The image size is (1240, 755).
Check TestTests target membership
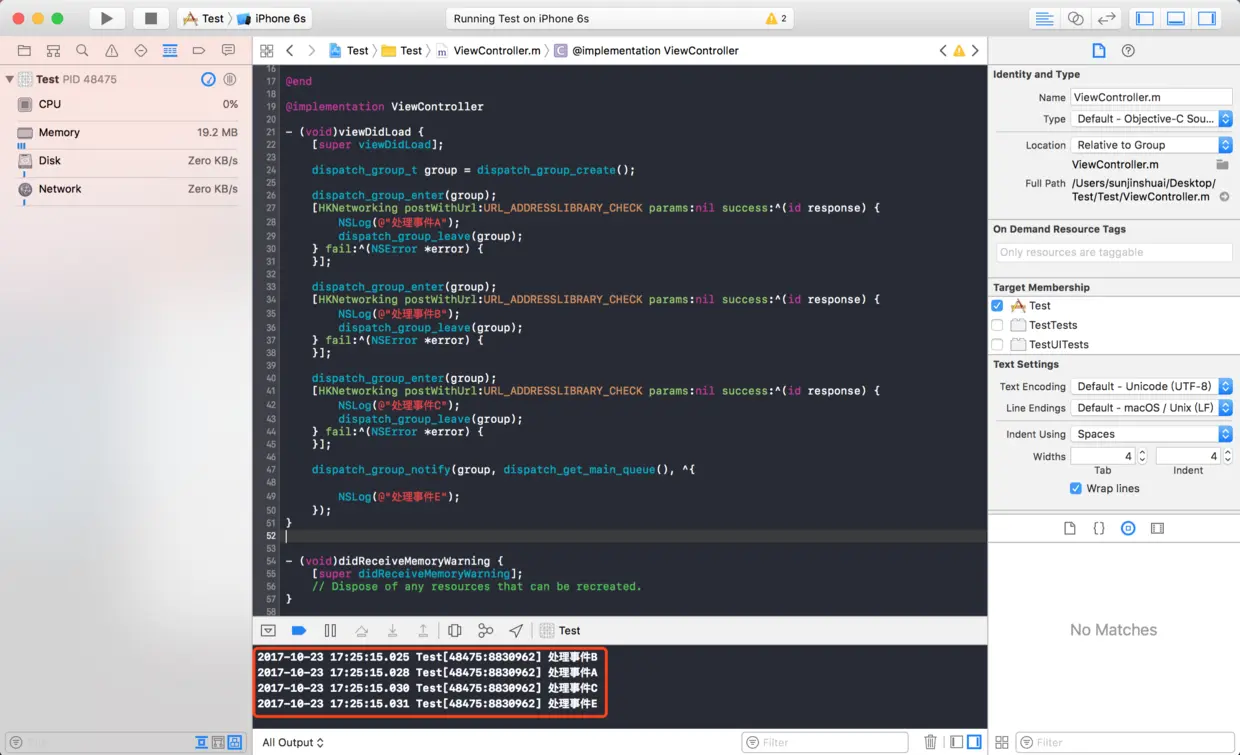tap(997, 325)
